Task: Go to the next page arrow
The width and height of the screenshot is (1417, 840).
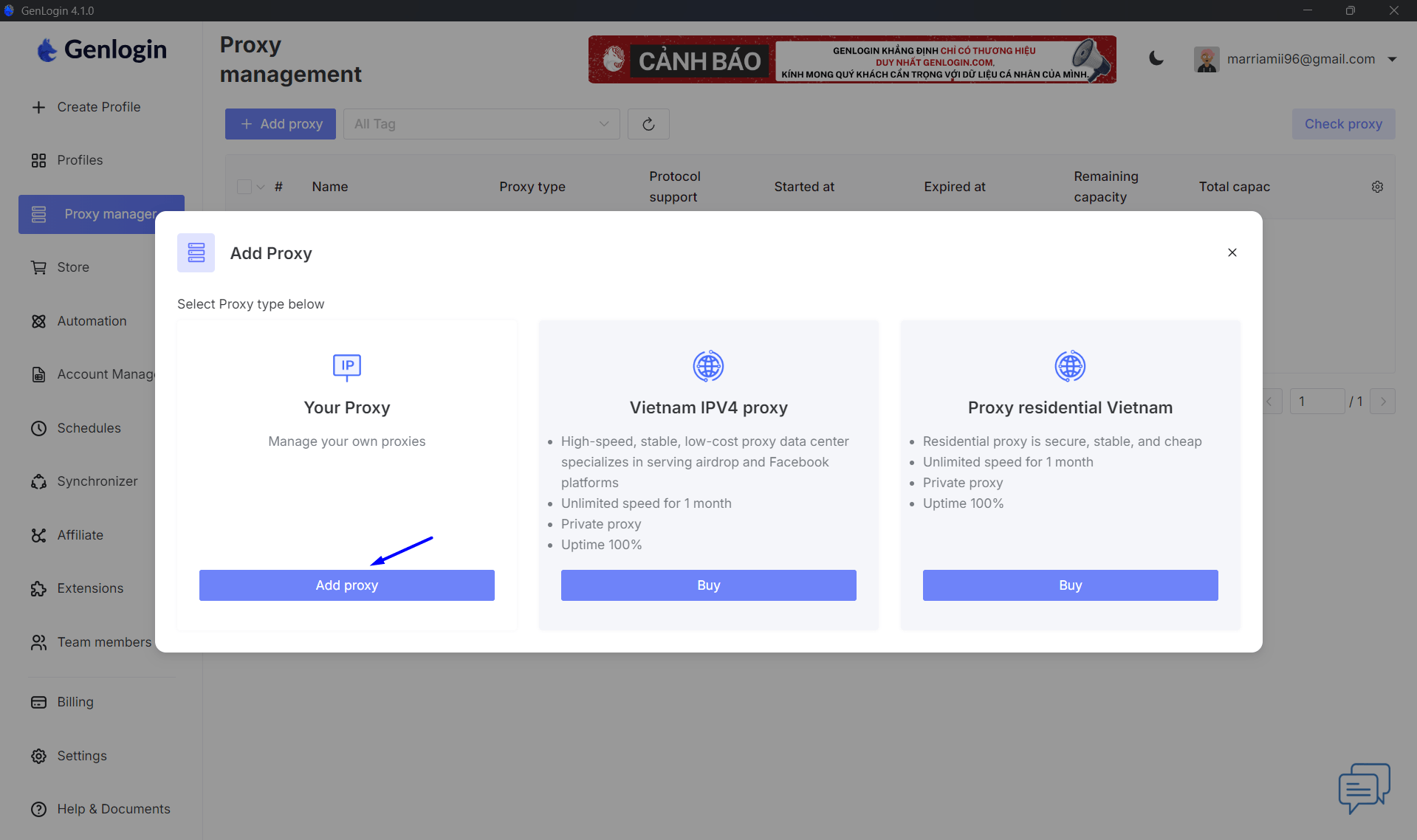Action: pos(1382,401)
